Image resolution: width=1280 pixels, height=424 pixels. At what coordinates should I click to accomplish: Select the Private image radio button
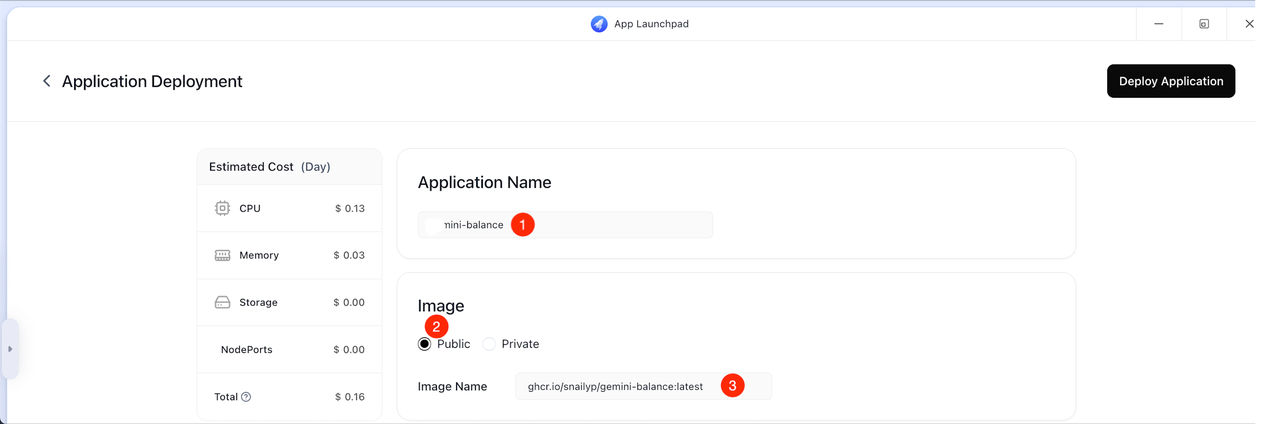click(x=489, y=344)
